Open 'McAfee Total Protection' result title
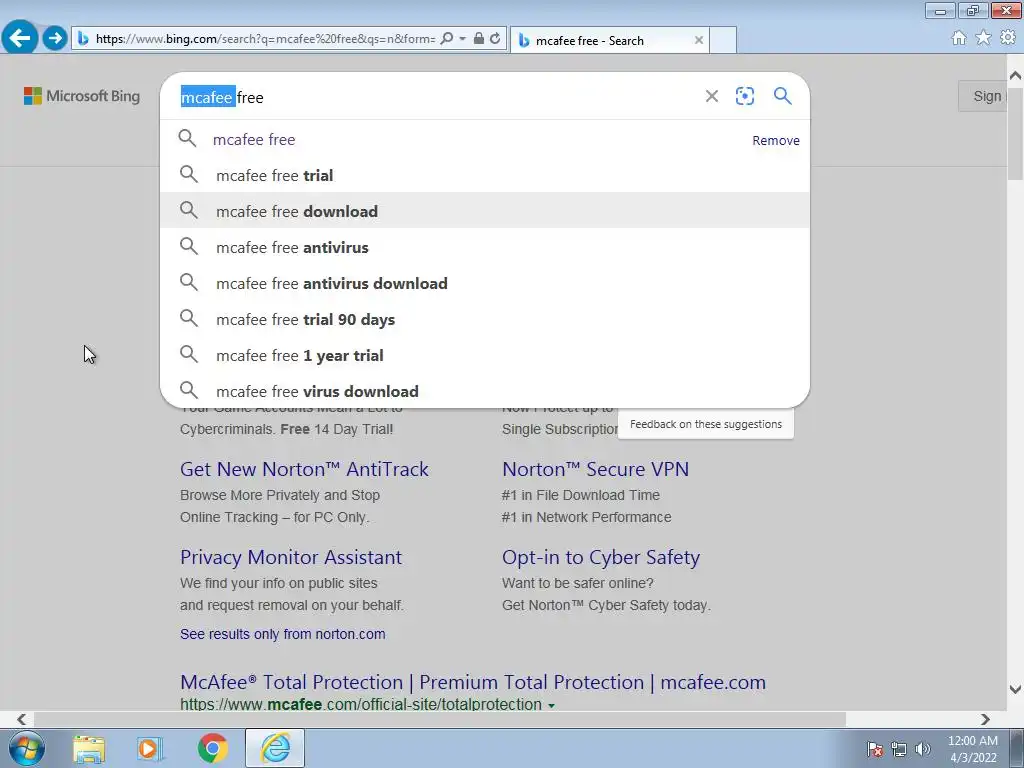Screen dimensions: 1024x768 click(473, 682)
